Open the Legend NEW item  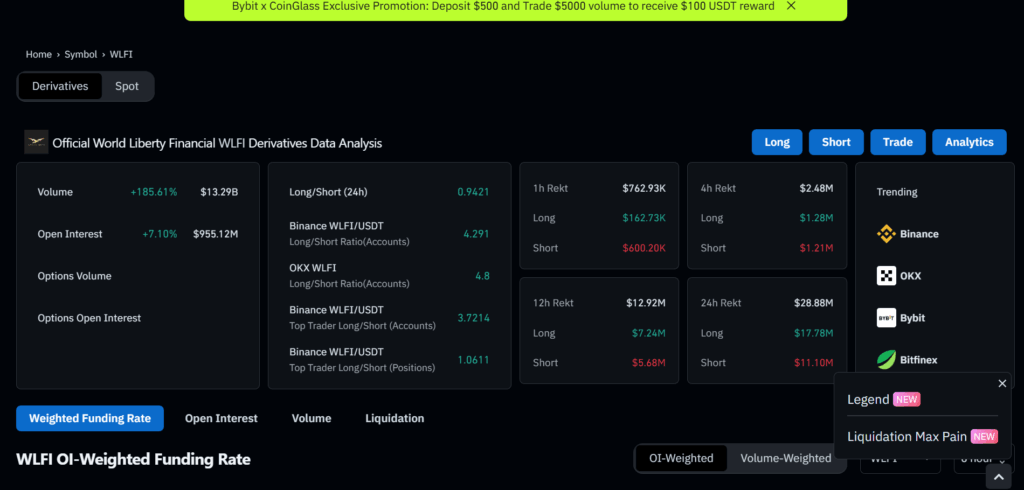(884, 399)
